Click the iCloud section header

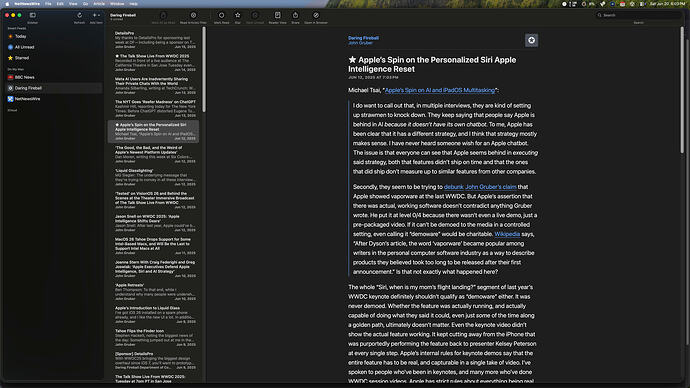12,110
